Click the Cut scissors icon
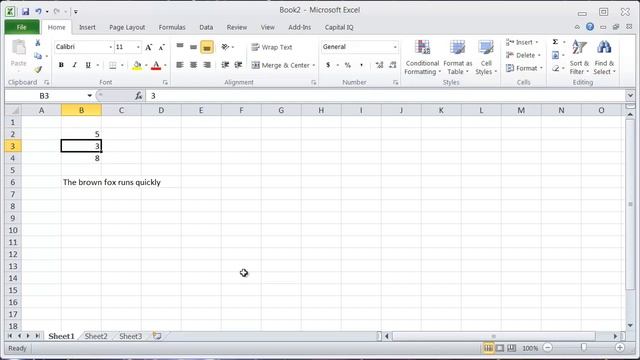Viewport: 640px width, 360px height. (38, 43)
